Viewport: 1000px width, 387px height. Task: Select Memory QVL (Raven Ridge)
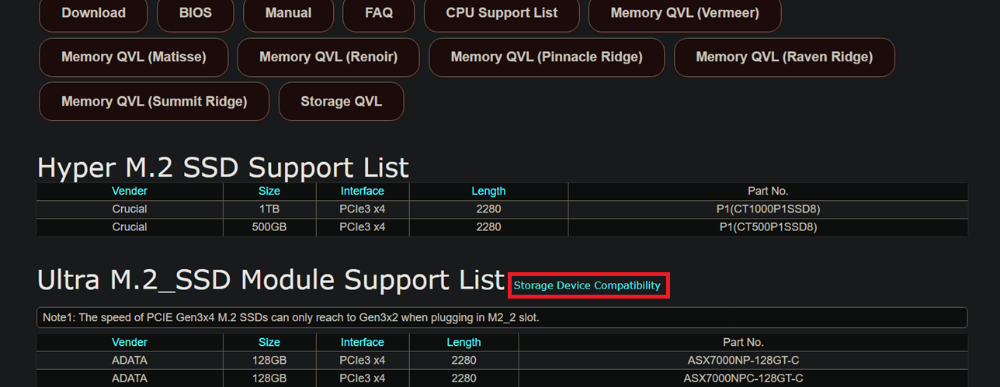point(784,57)
